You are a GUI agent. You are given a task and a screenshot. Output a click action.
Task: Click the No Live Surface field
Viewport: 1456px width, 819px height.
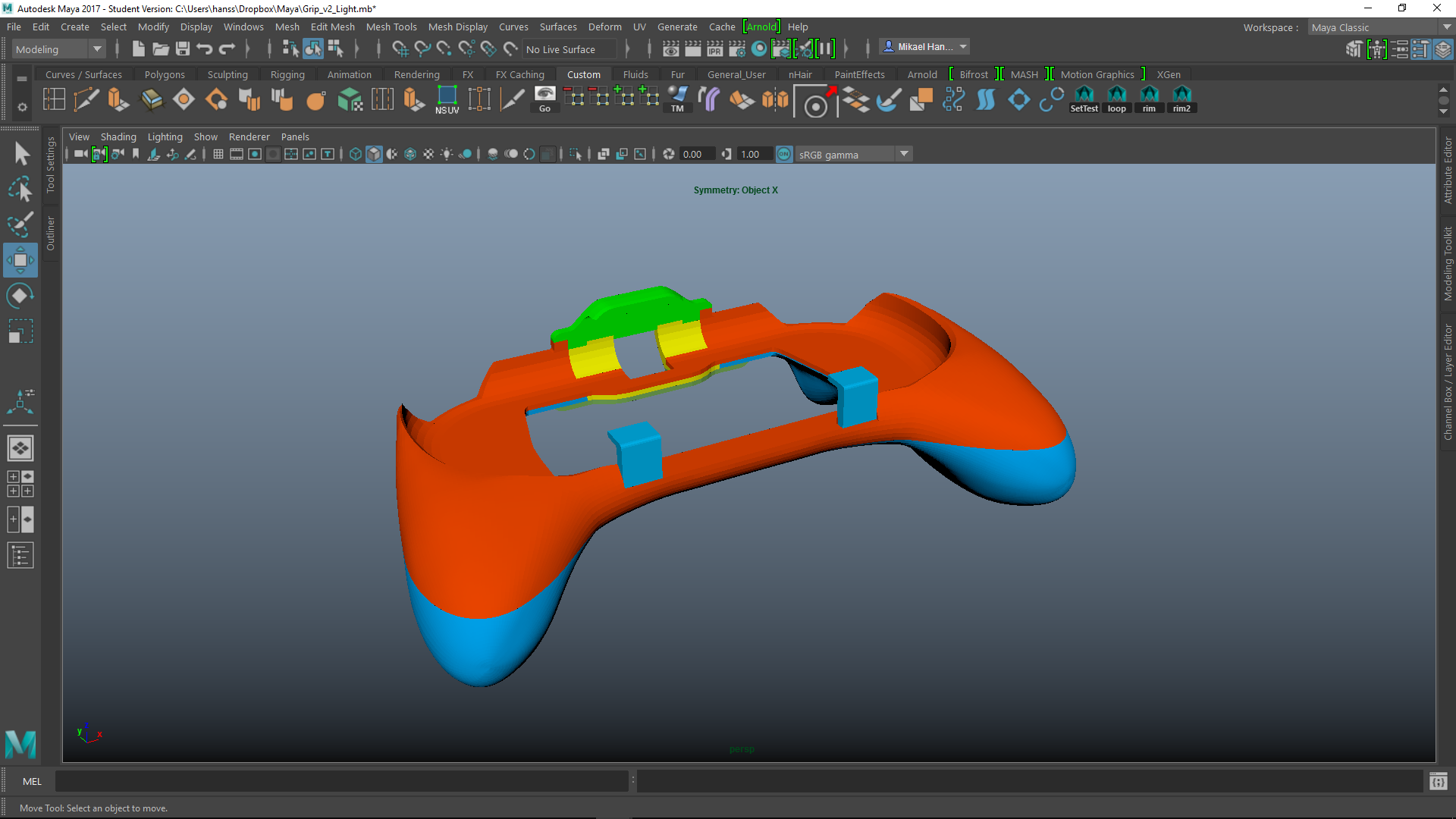(570, 49)
